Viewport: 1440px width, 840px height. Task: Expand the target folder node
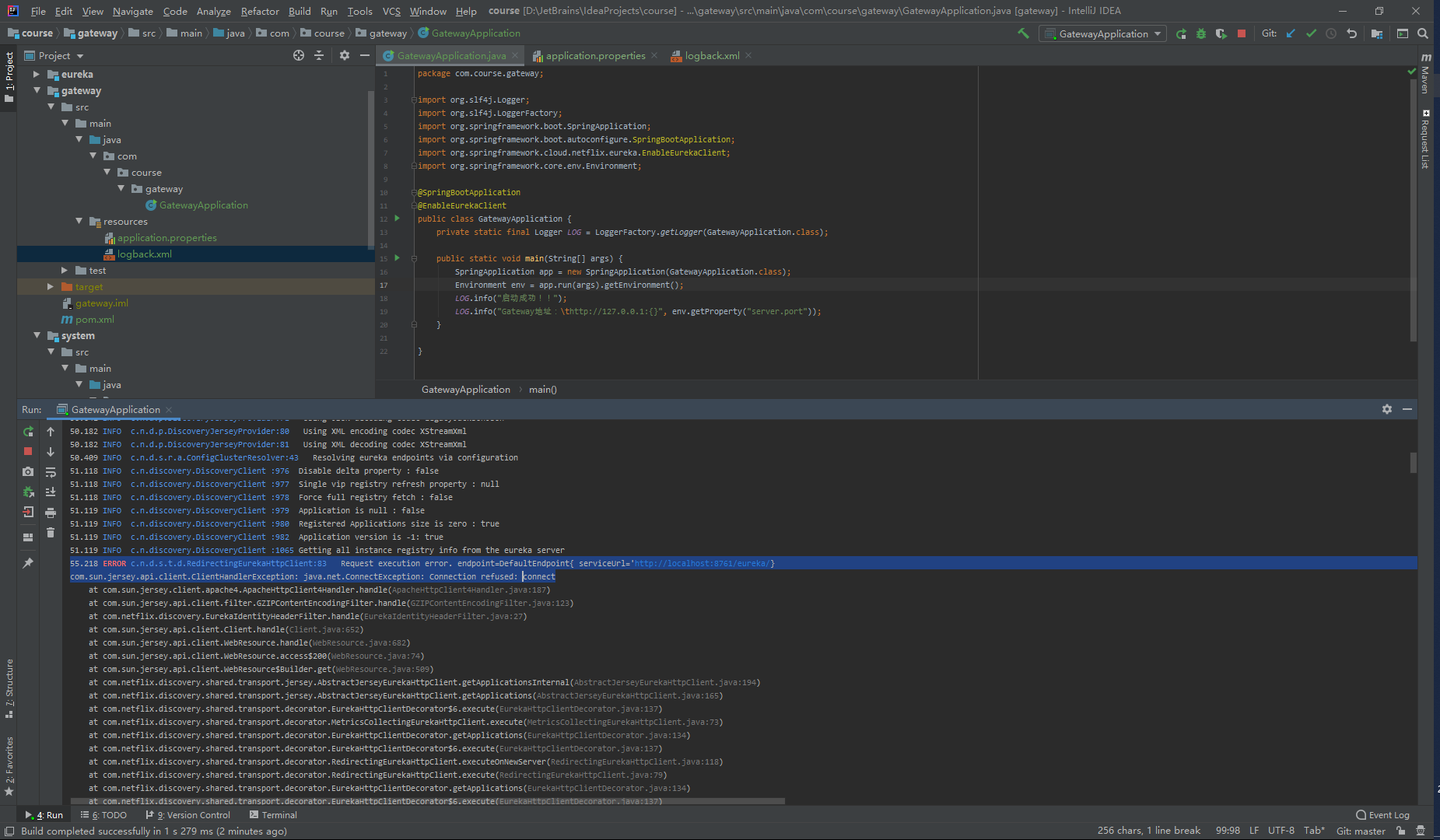pyautogui.click(x=51, y=286)
